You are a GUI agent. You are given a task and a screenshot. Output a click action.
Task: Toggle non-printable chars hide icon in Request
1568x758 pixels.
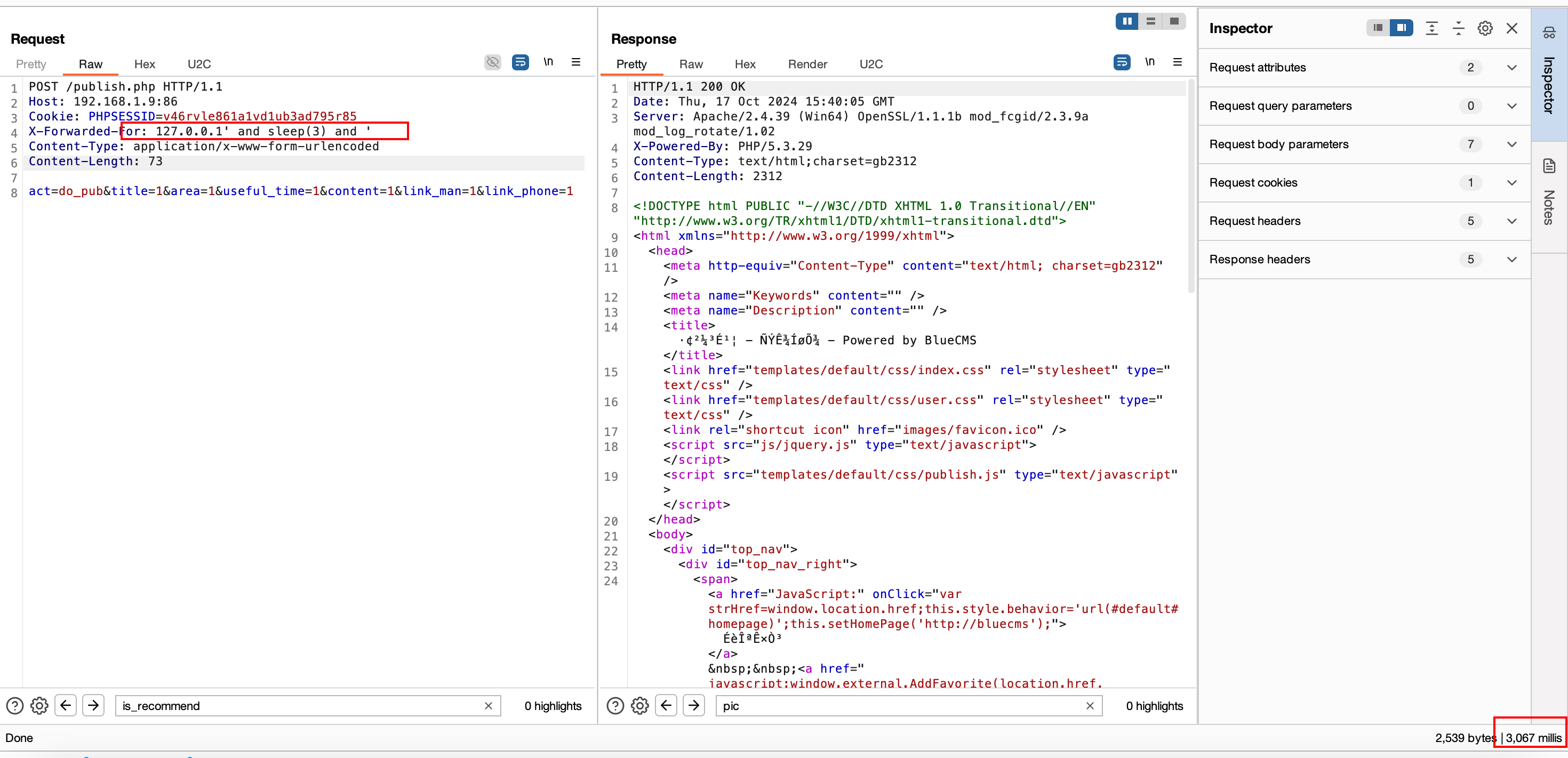tap(492, 63)
